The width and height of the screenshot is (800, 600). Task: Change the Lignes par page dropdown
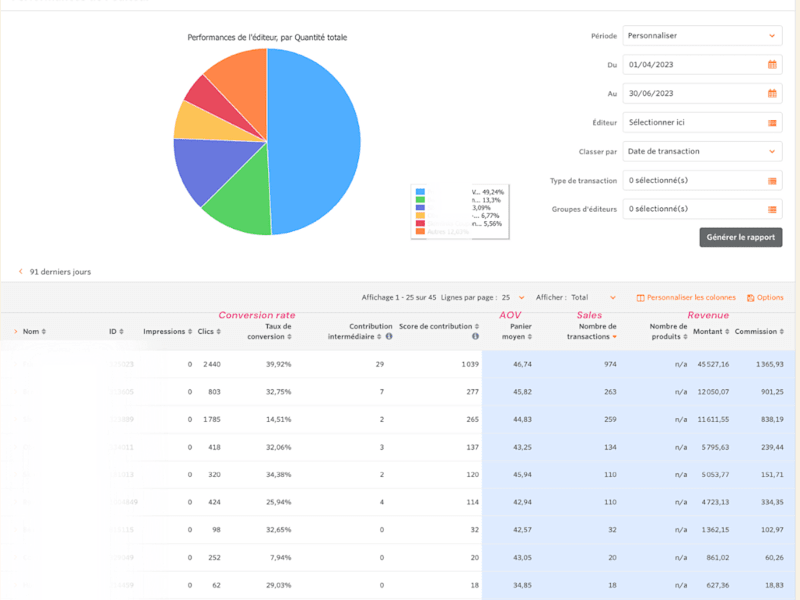513,297
